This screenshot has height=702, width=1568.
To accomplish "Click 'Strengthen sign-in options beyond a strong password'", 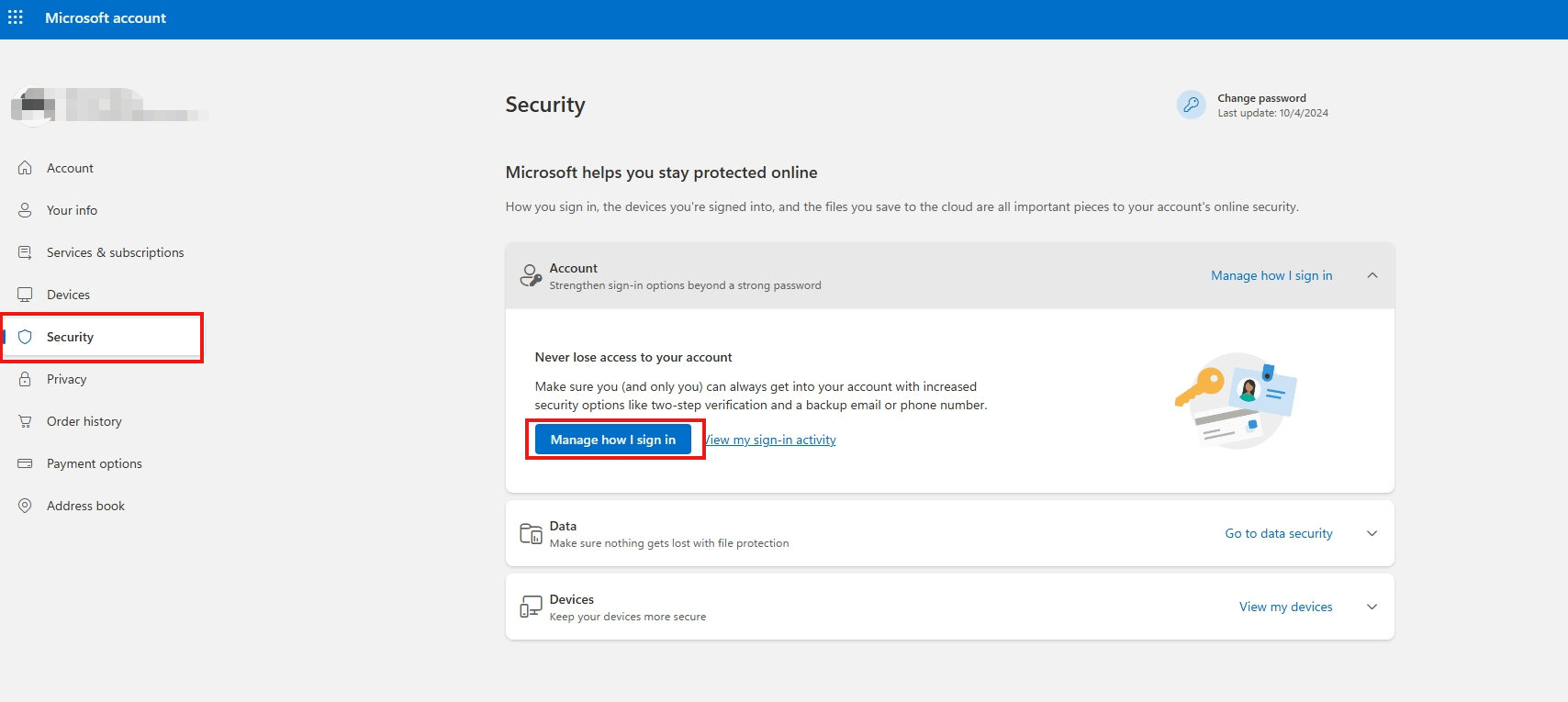I will (685, 285).
